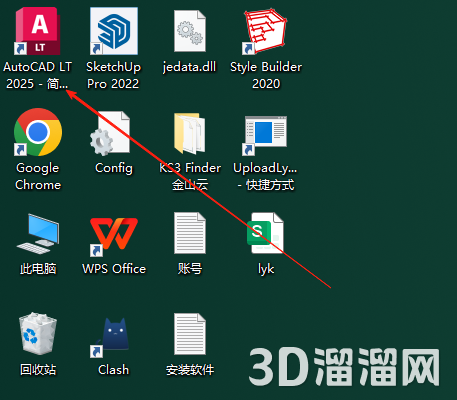This screenshot has height=400, width=457.
Task: Click the 'Google Chrome' label text
Action: 38,176
